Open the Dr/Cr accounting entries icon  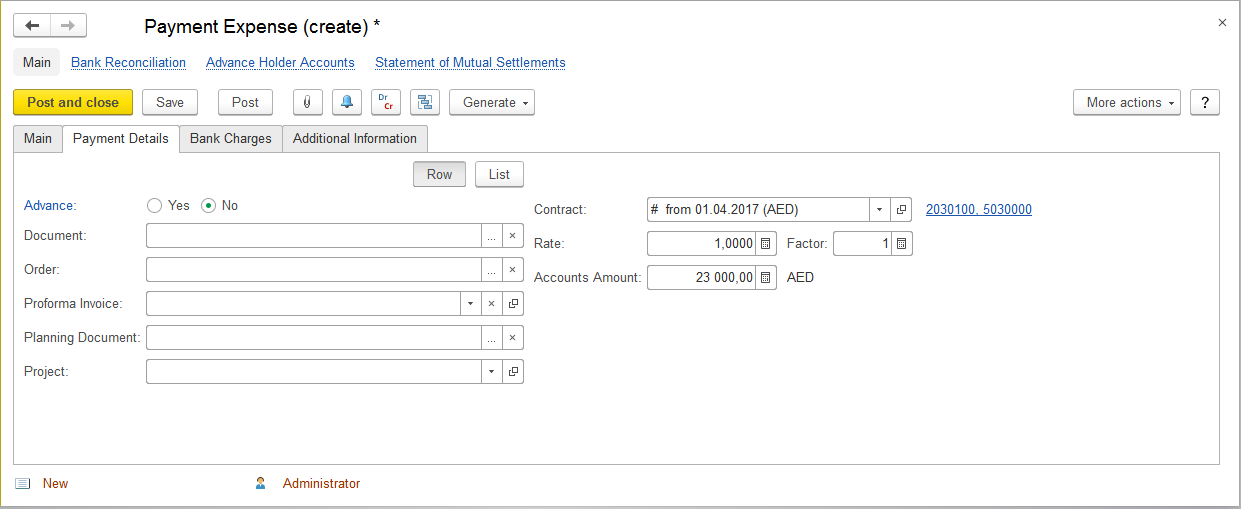386,102
